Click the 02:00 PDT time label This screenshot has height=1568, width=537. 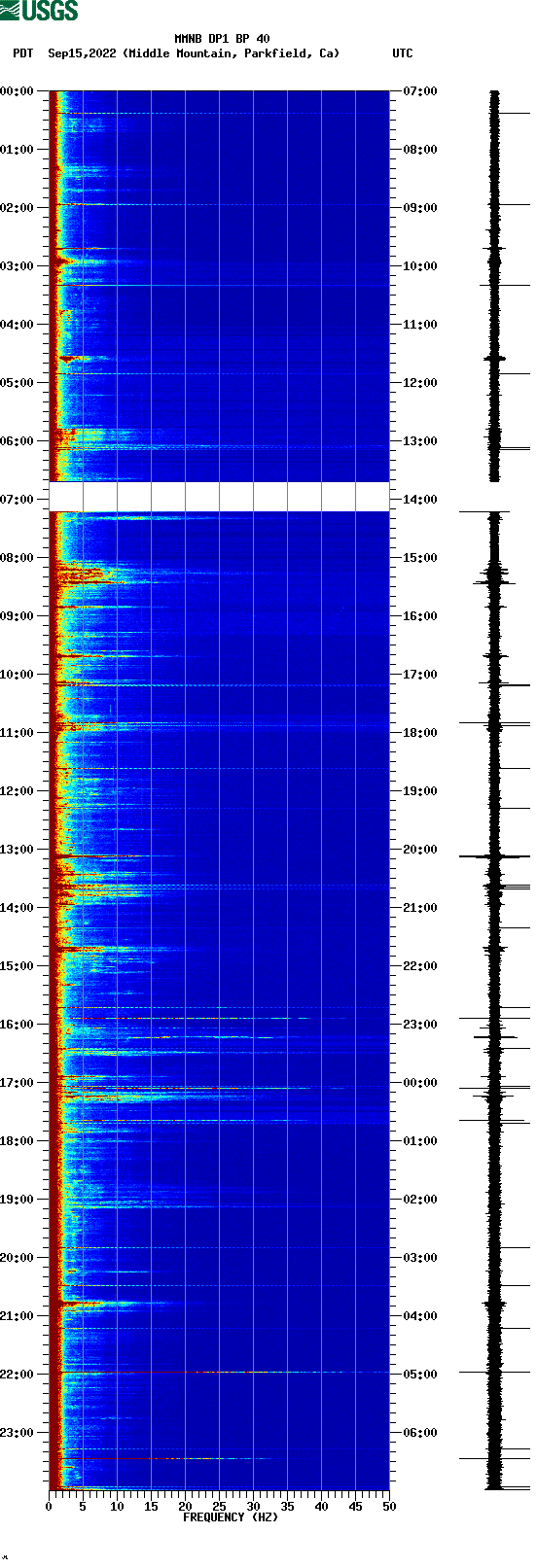18,208
